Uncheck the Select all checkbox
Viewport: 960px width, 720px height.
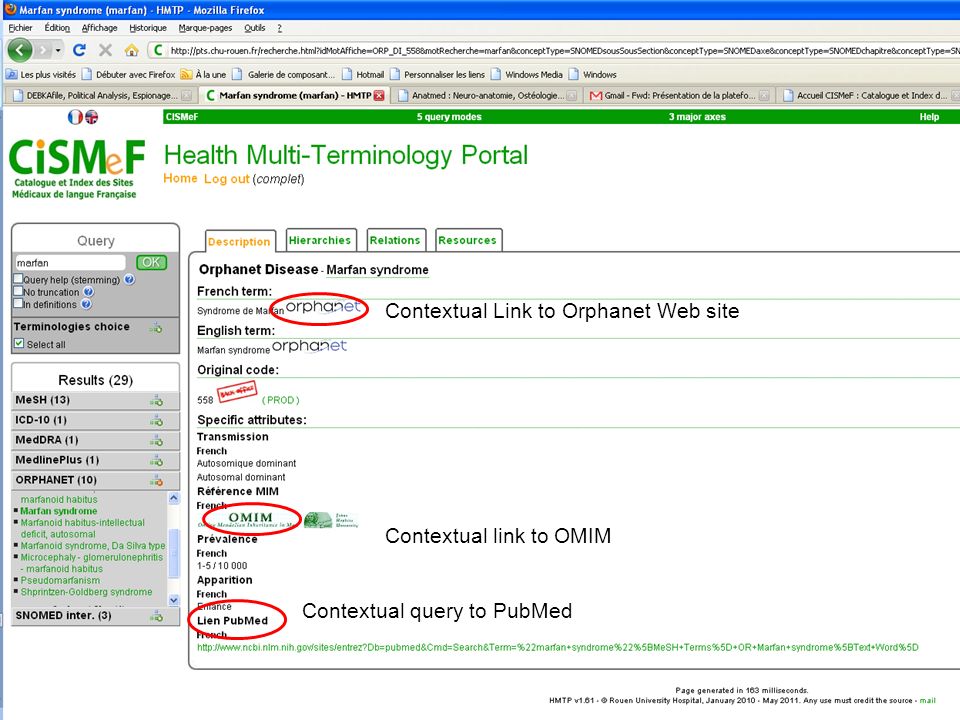click(19, 343)
